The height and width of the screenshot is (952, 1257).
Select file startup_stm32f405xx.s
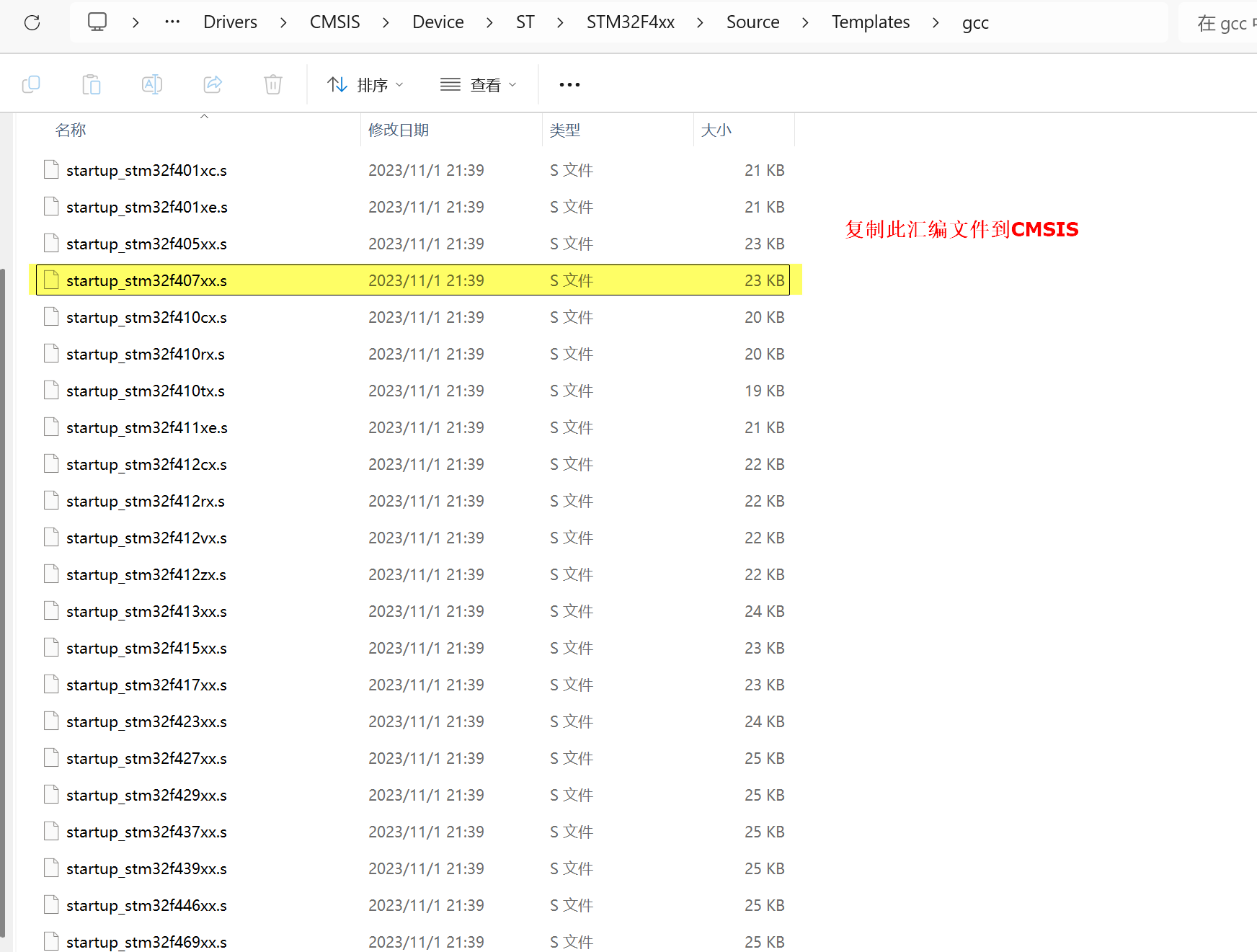point(146,244)
